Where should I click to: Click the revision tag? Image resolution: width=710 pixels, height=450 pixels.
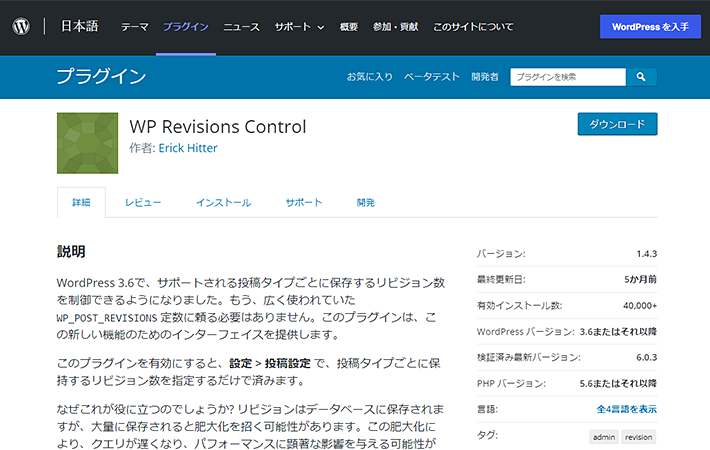[638, 437]
